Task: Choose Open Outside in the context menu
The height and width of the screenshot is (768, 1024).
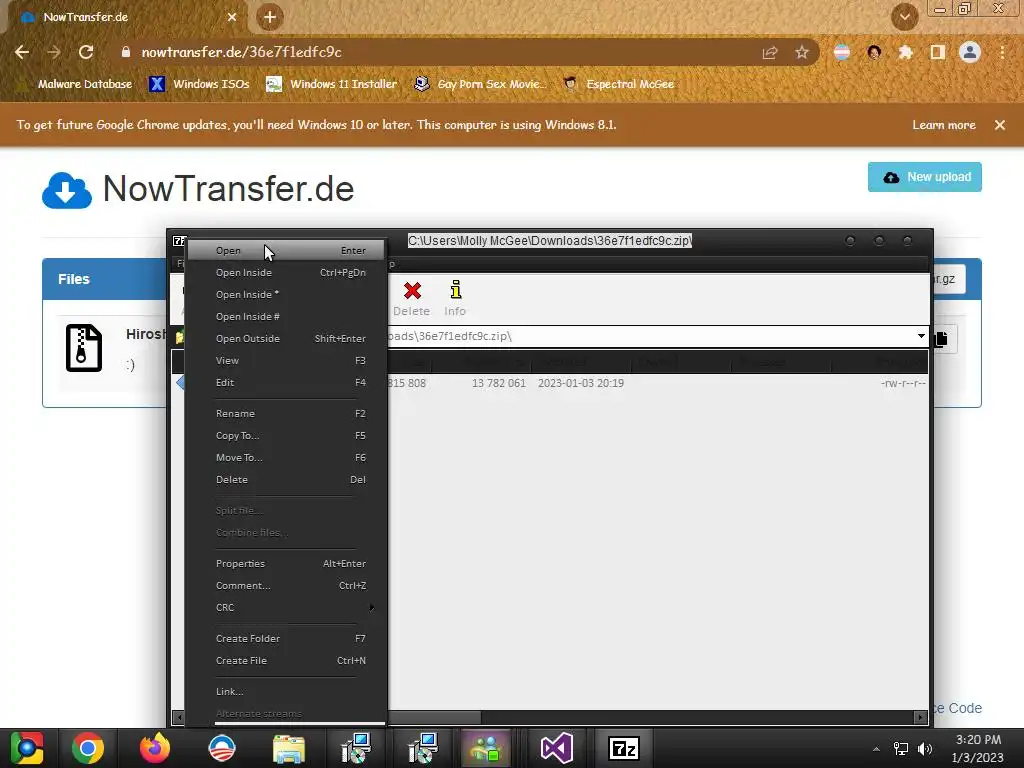Action: 286,338
